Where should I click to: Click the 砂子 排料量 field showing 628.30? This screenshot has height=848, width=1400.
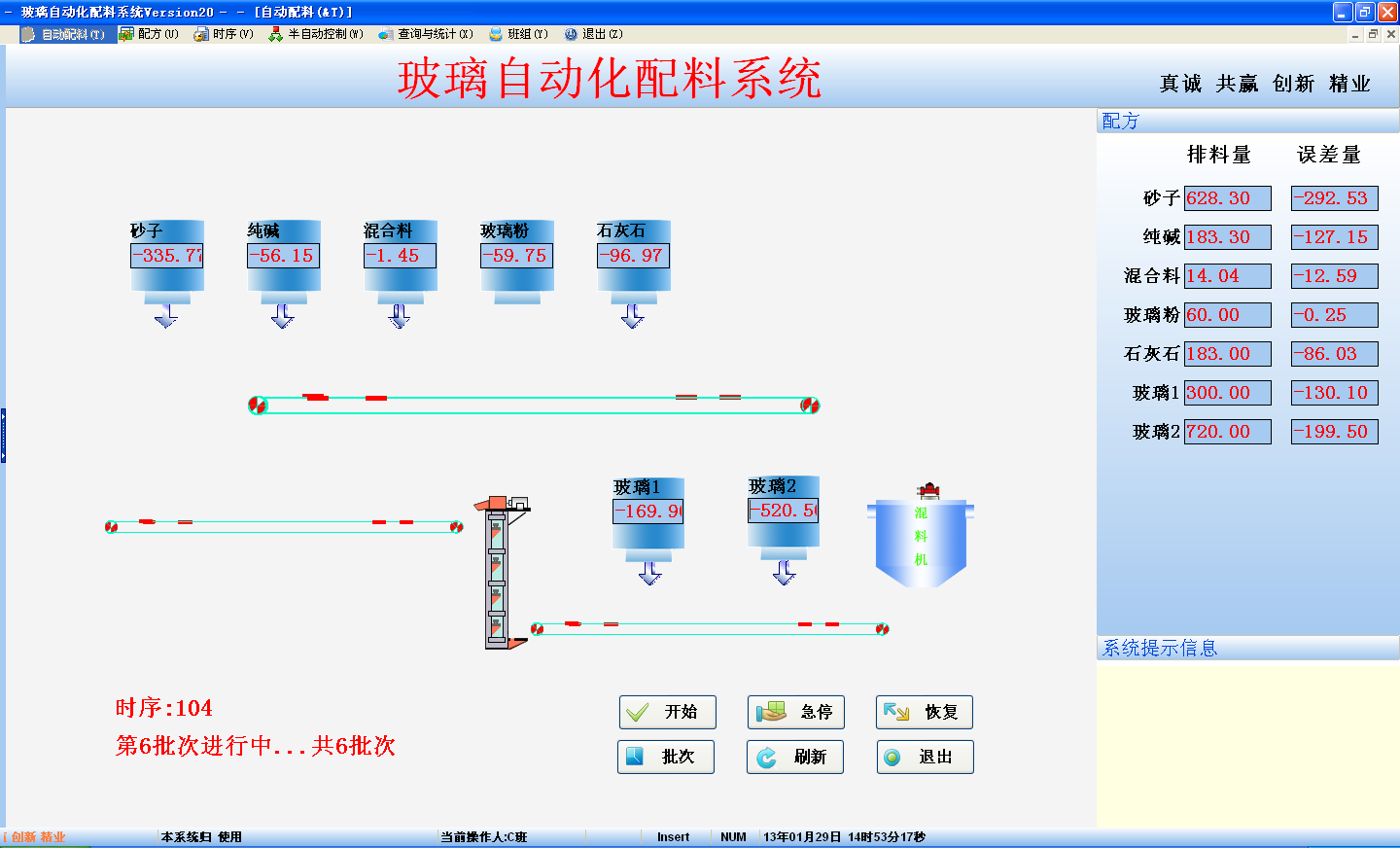tap(1227, 198)
